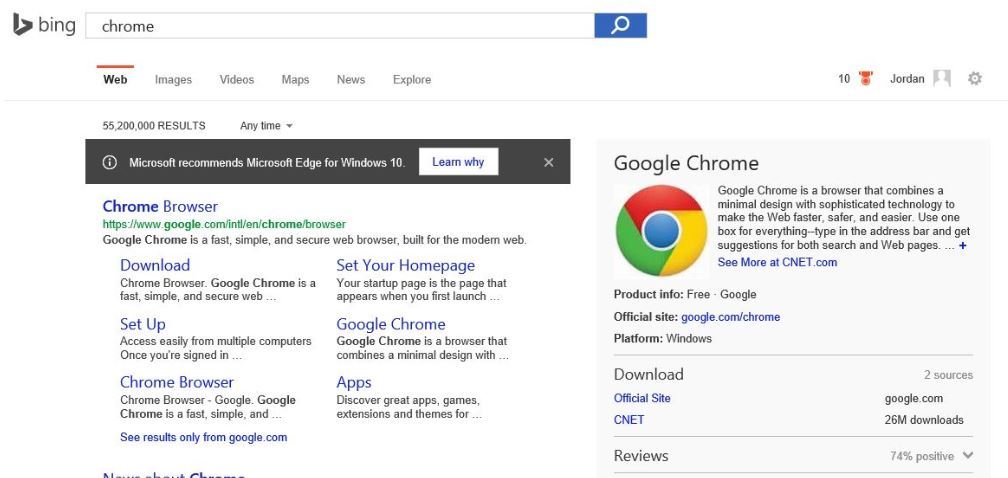Open the settings gear icon
Image resolution: width=1008 pixels, height=478 pixels.
coord(975,79)
